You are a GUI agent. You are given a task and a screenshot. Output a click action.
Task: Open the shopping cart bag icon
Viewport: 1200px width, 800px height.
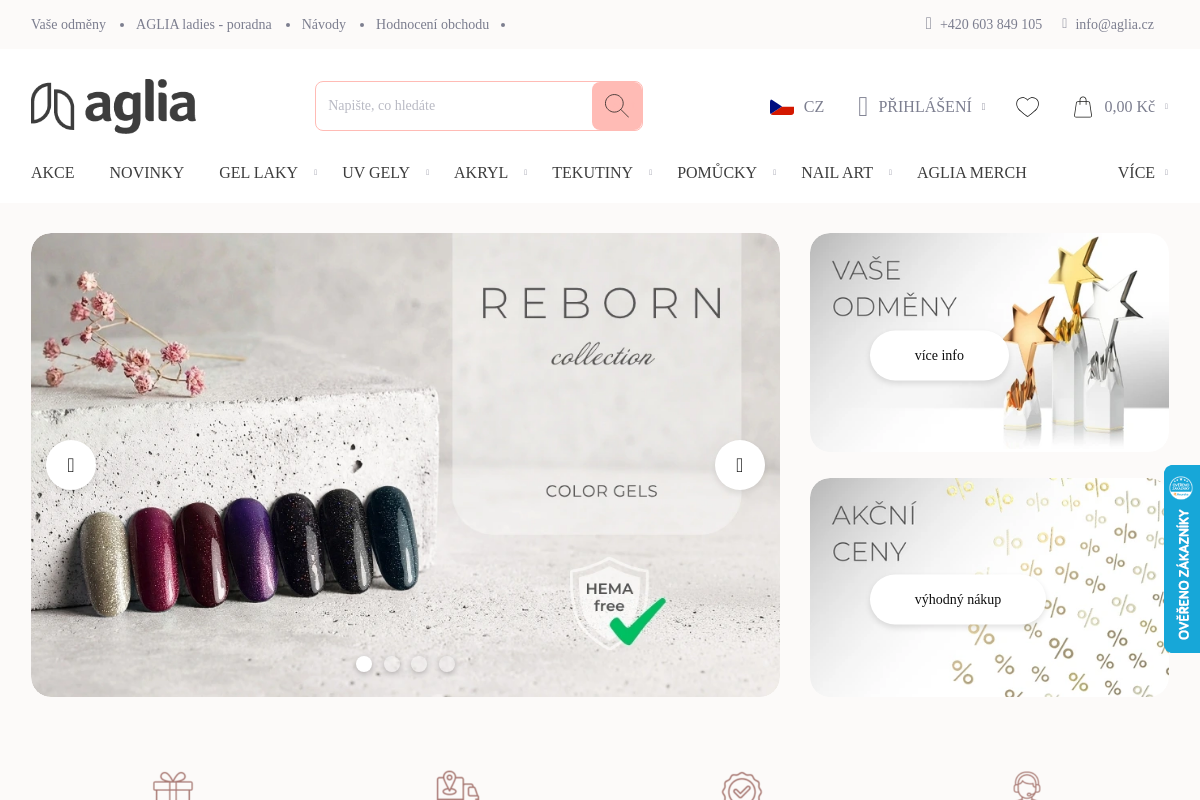click(x=1083, y=107)
